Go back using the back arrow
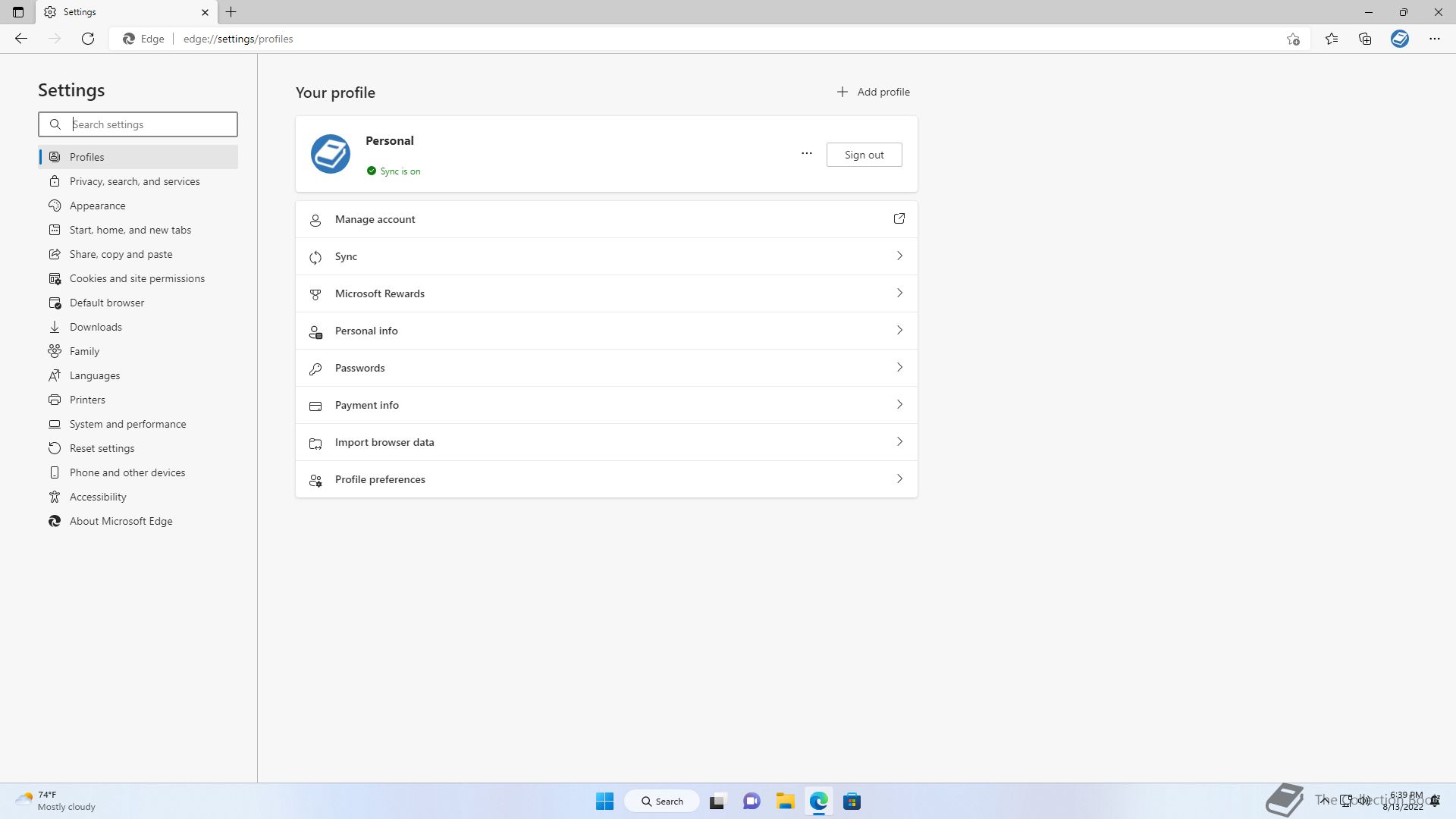The height and width of the screenshot is (819, 1456). pos(21,39)
